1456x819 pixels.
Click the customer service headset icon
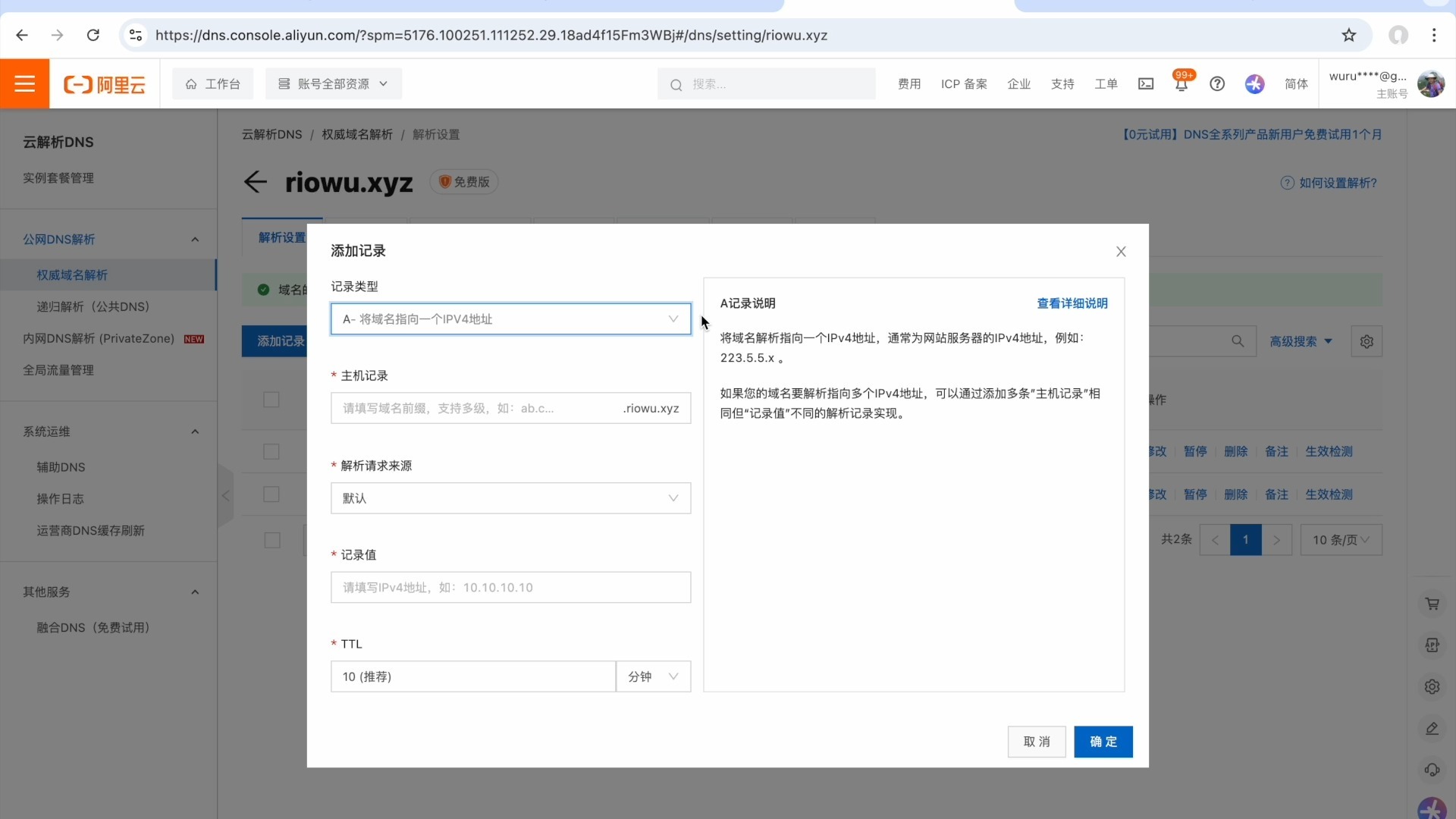[x=1432, y=770]
